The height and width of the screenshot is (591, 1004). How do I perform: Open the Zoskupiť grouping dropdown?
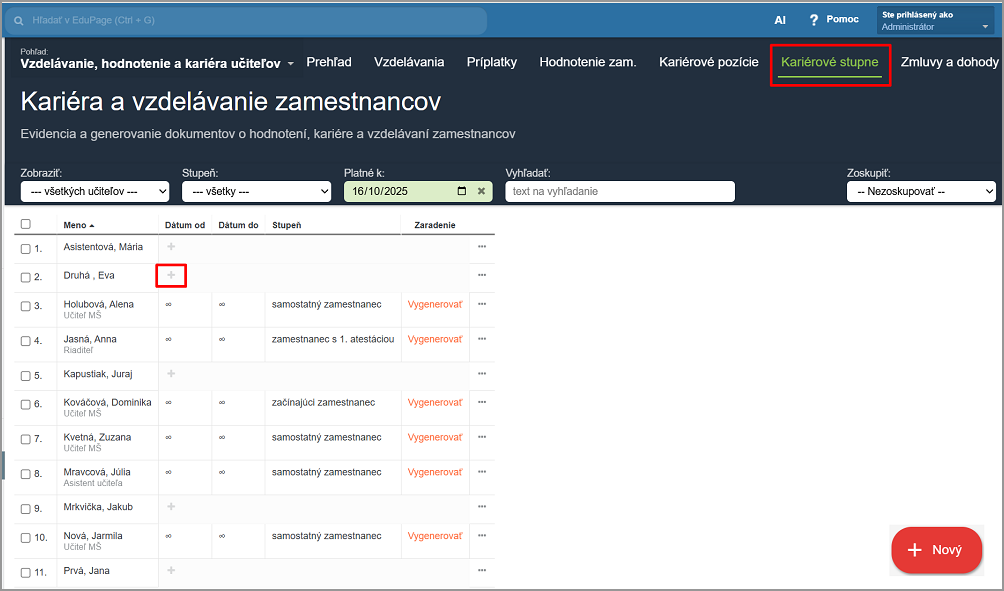click(921, 191)
